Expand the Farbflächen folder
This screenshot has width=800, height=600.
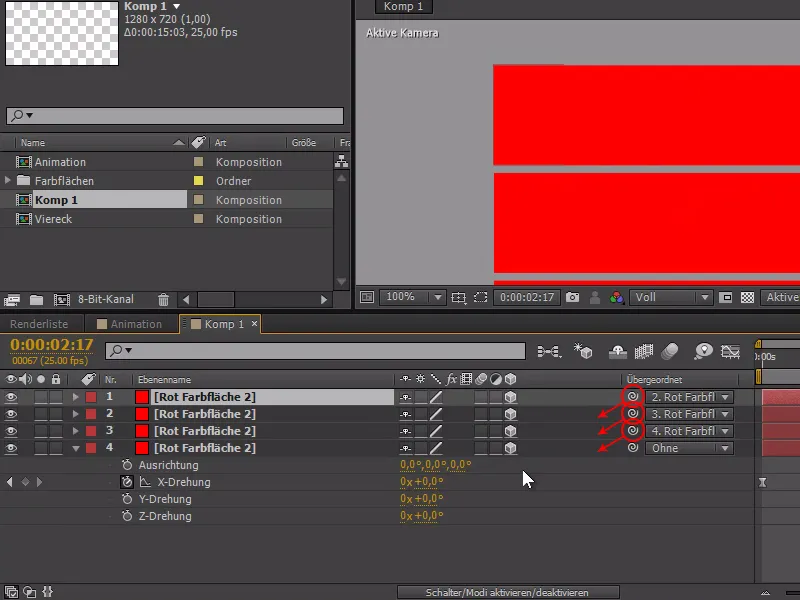(x=7, y=181)
